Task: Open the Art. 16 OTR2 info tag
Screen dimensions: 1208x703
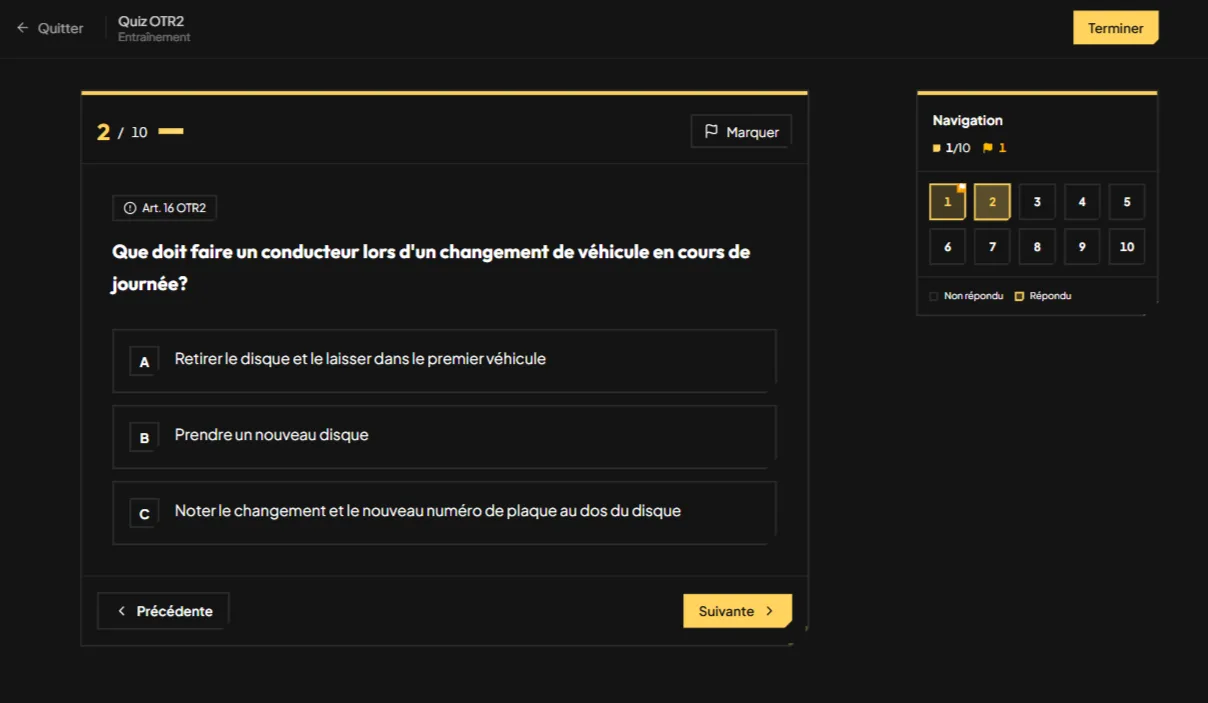Action: pos(164,208)
